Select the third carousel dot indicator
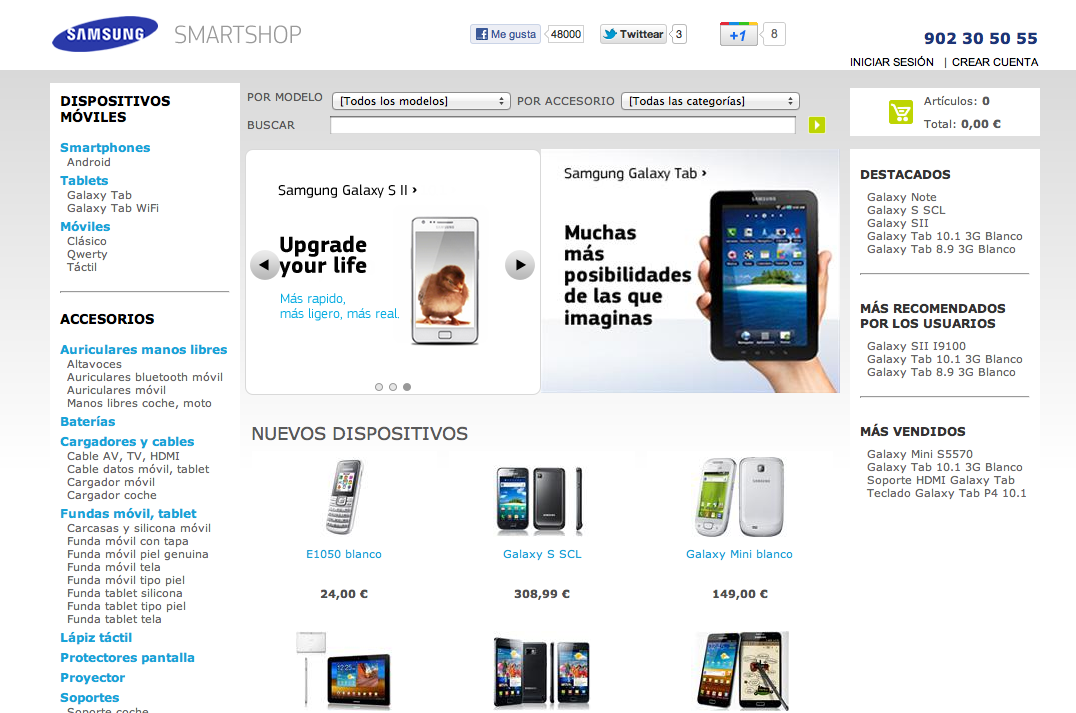The image size is (1076, 713). click(407, 387)
